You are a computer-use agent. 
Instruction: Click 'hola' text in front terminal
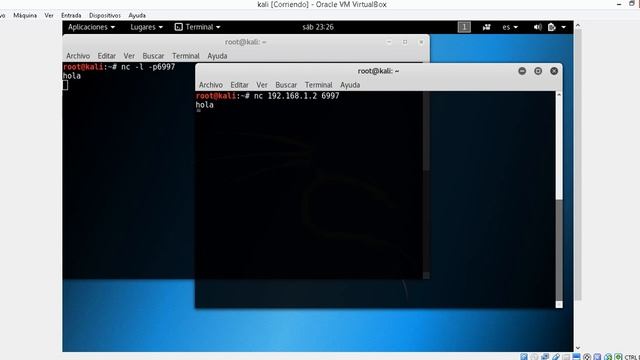click(x=204, y=105)
